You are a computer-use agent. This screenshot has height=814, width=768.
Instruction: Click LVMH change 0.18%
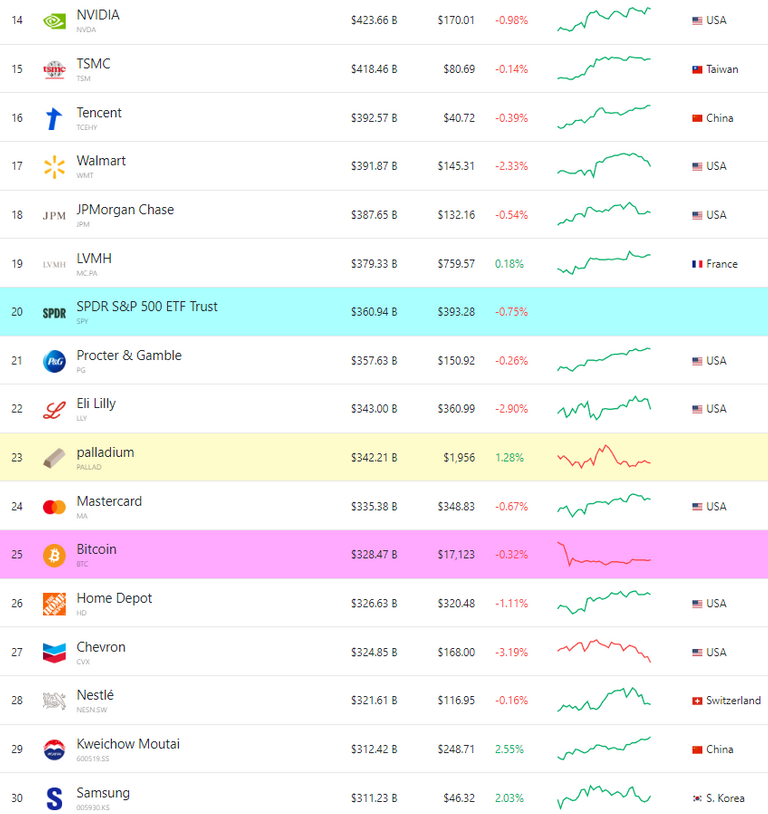[509, 264]
